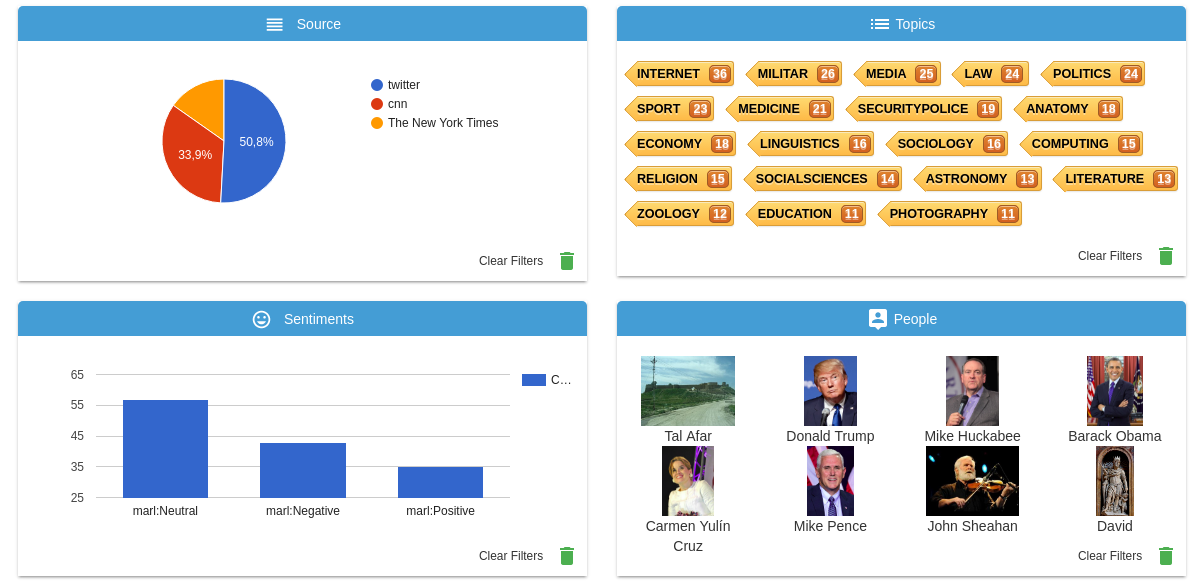
Task: Click the trash icon in Topics panel
Action: coord(1166,256)
